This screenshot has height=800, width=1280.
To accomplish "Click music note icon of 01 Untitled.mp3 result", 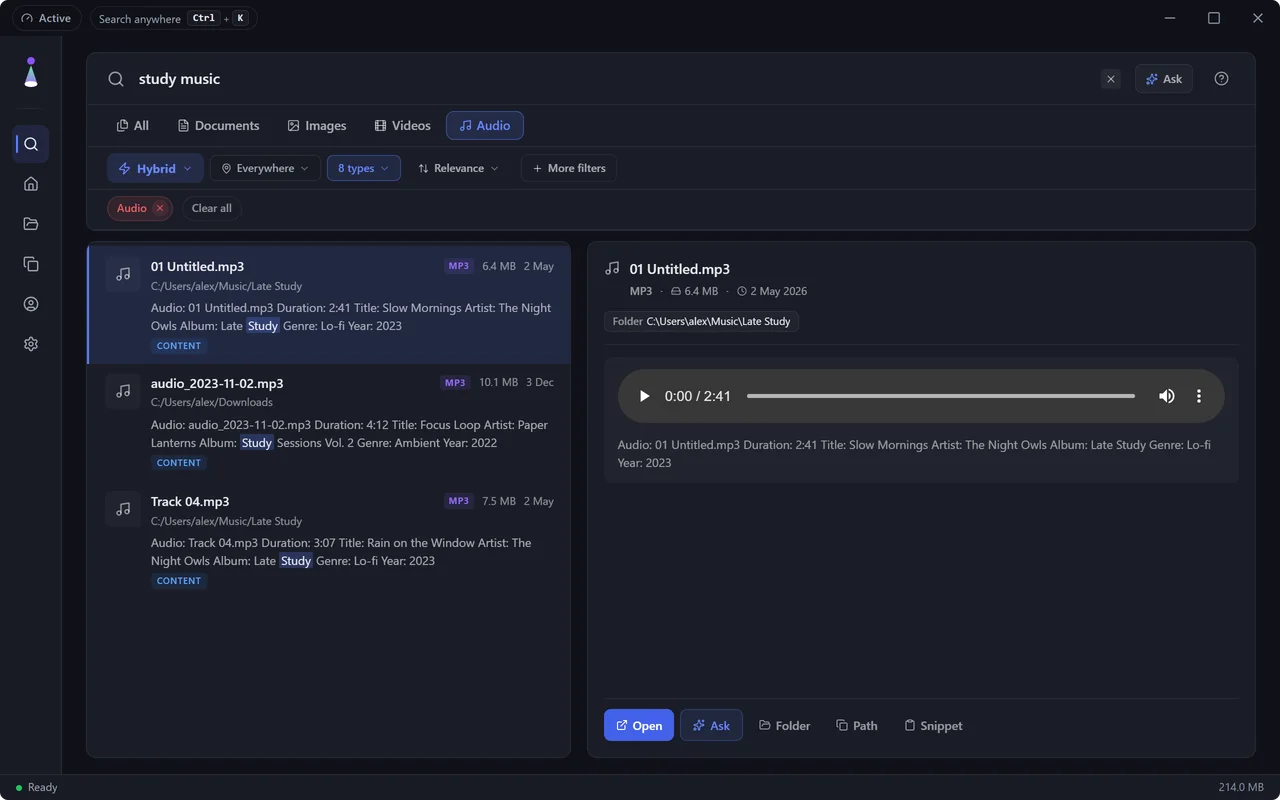I will [x=123, y=274].
